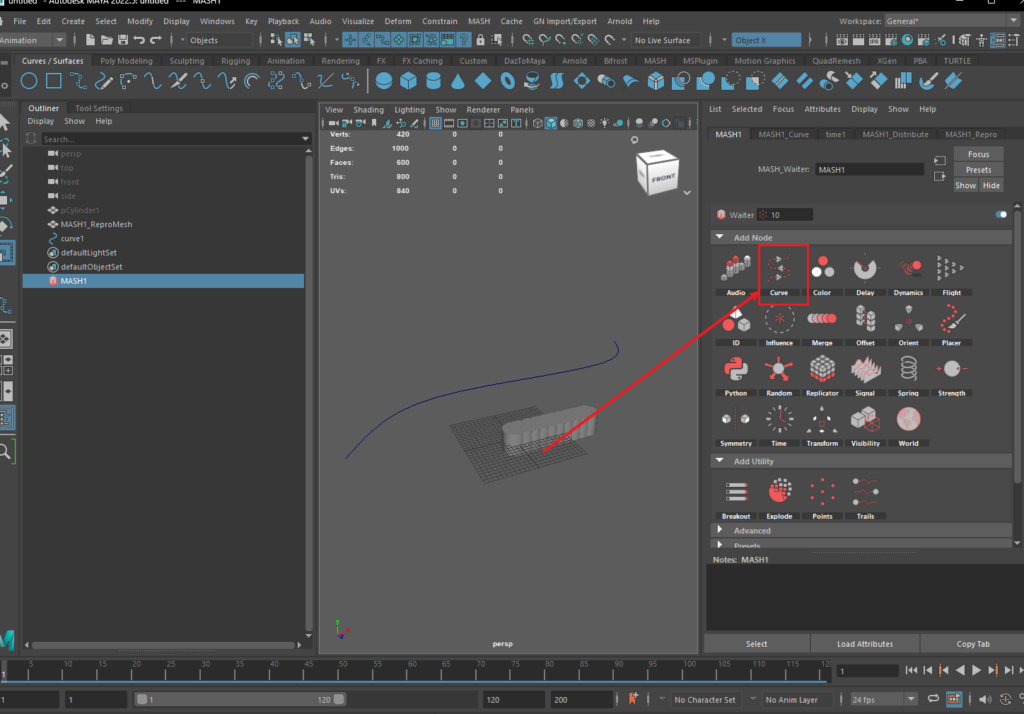This screenshot has width=1024, height=714.
Task: Open the Outliner search filter dropdown
Action: click(x=305, y=138)
